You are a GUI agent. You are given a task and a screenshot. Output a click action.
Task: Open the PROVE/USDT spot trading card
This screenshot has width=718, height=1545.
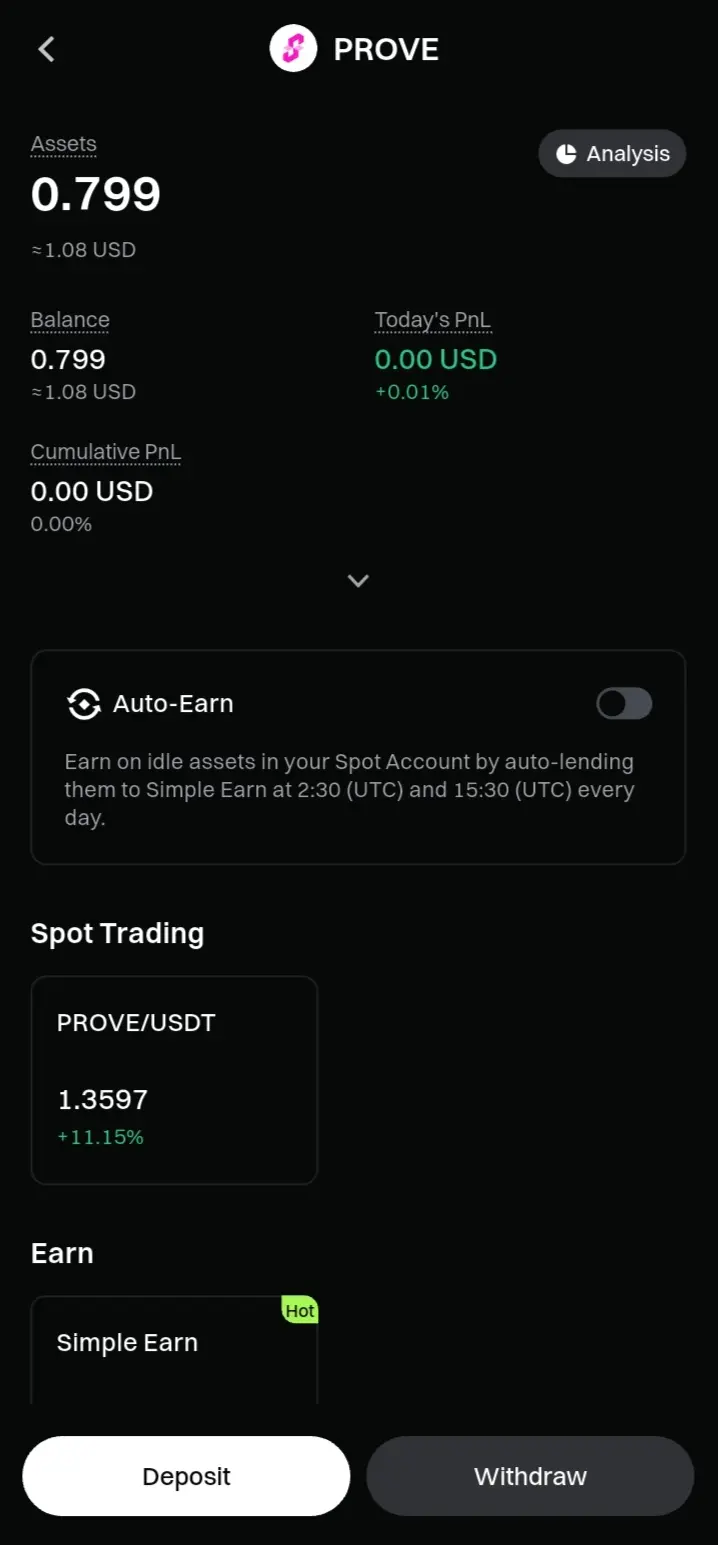click(x=174, y=1080)
